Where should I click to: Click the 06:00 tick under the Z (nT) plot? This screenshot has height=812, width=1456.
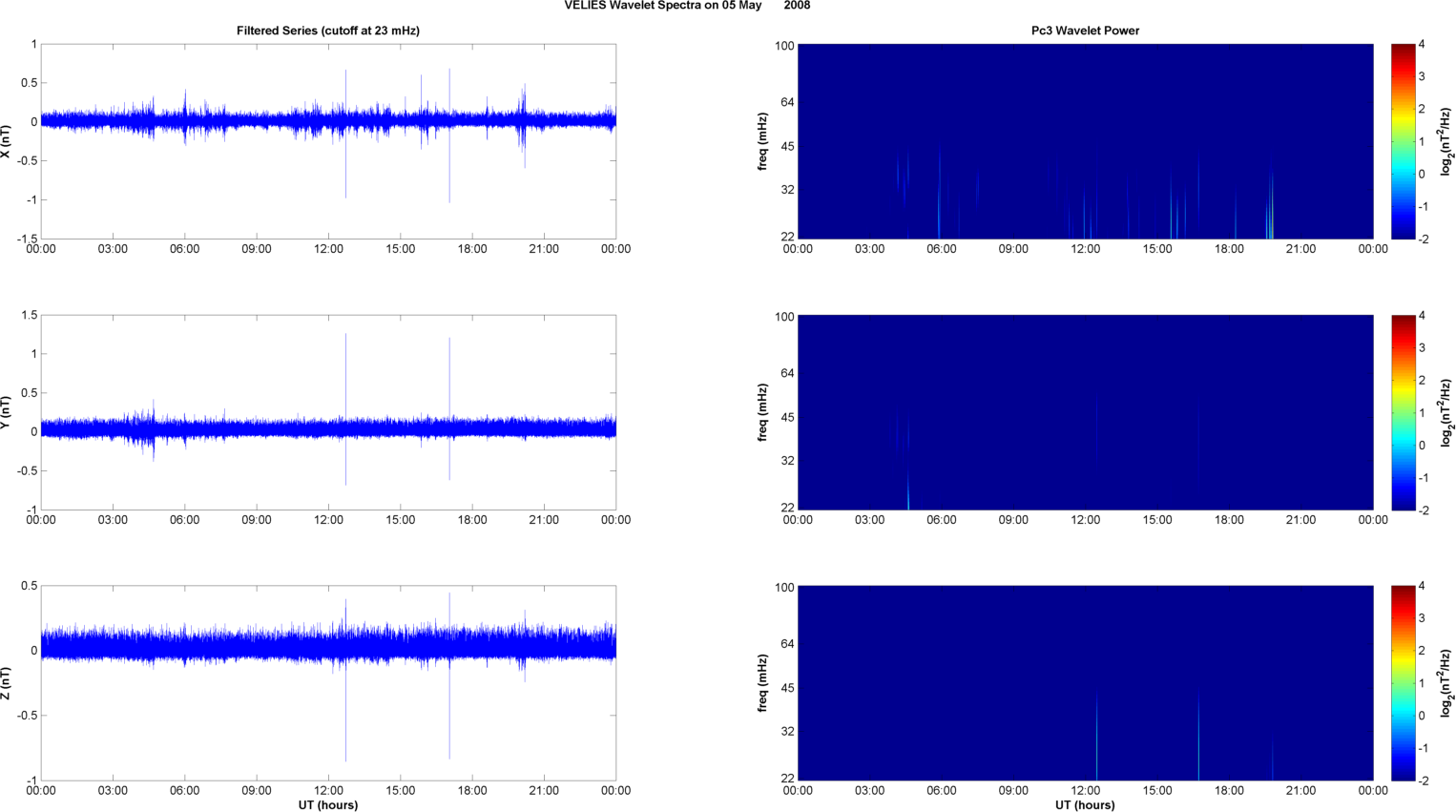185,790
